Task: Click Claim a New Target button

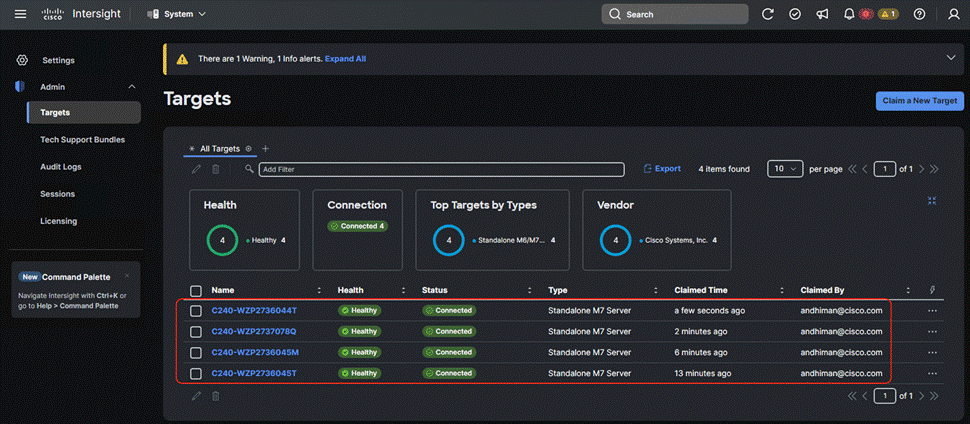Action: pos(919,100)
